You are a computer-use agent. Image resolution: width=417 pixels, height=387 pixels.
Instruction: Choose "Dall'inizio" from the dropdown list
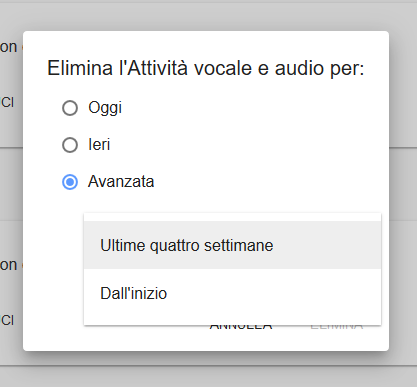232,293
